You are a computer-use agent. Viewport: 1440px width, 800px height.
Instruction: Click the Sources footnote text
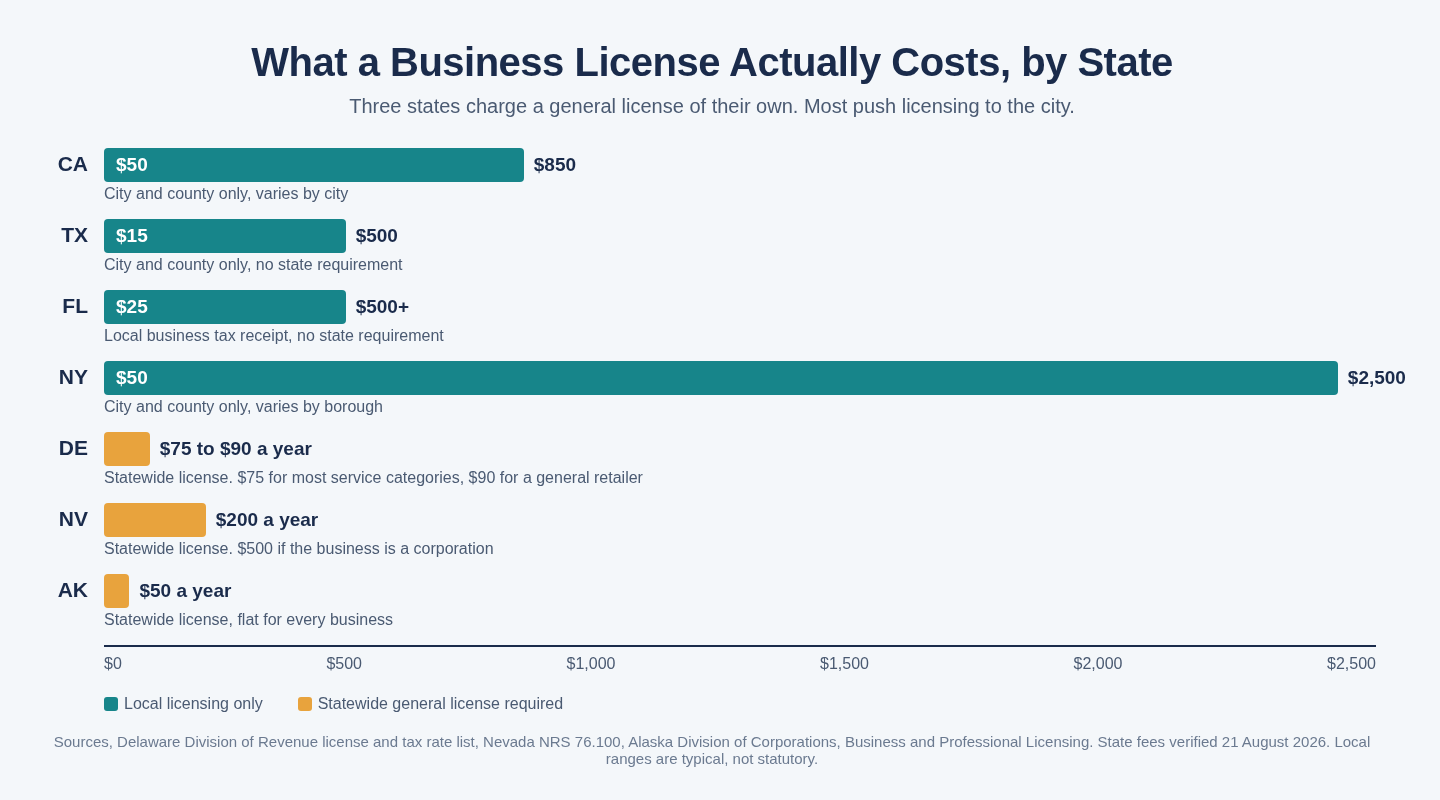712,750
